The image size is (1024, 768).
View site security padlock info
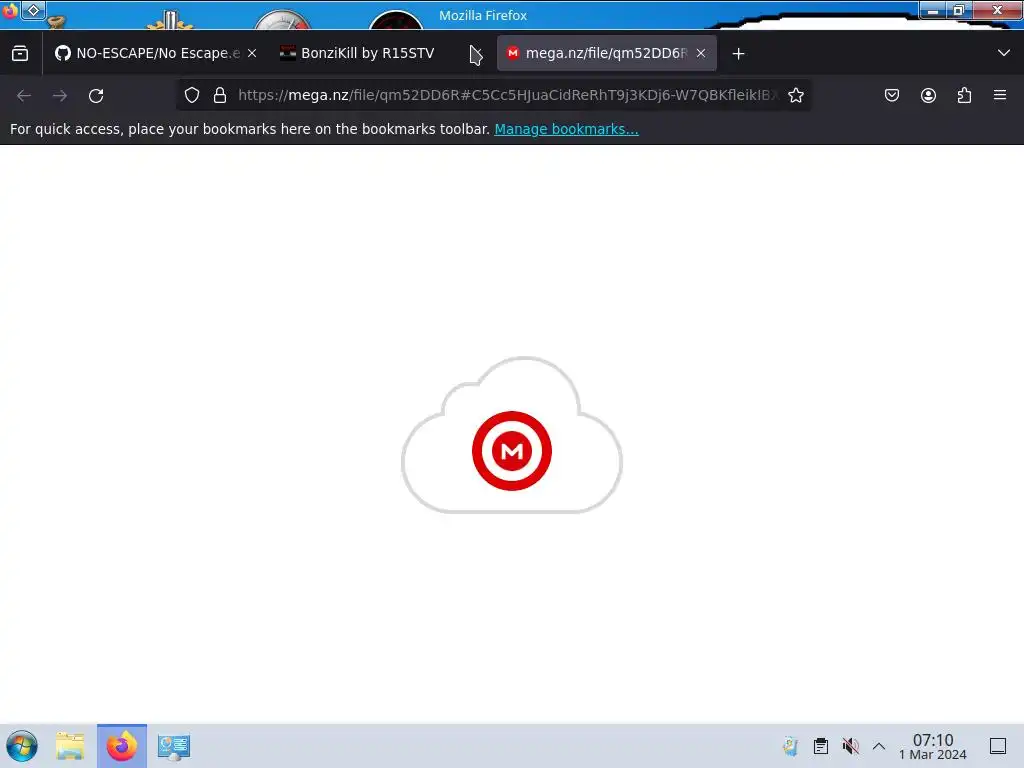220,95
